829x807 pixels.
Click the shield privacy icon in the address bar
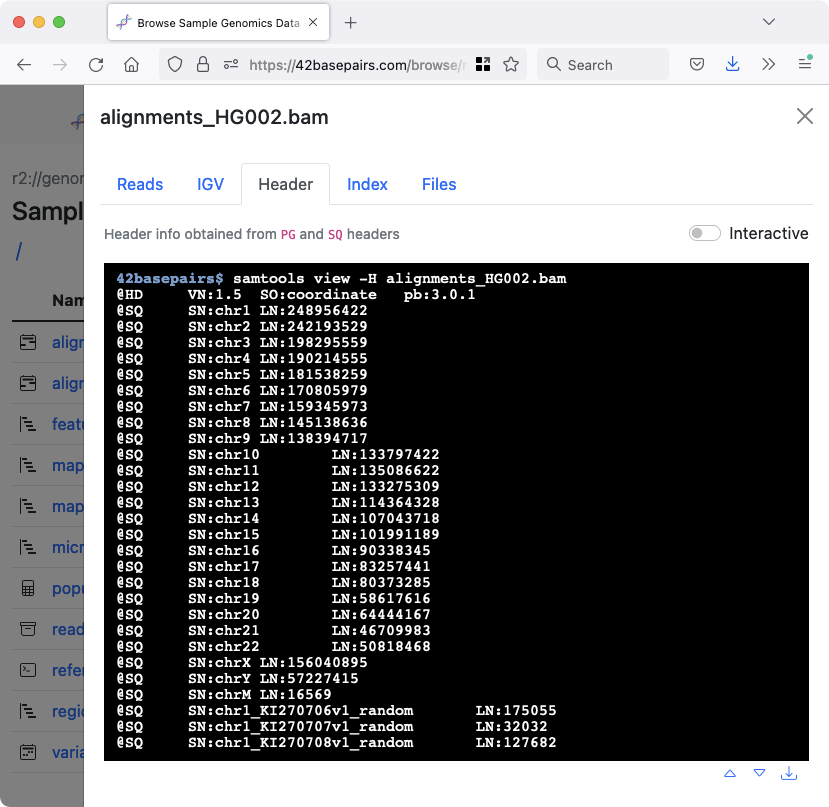click(x=175, y=63)
